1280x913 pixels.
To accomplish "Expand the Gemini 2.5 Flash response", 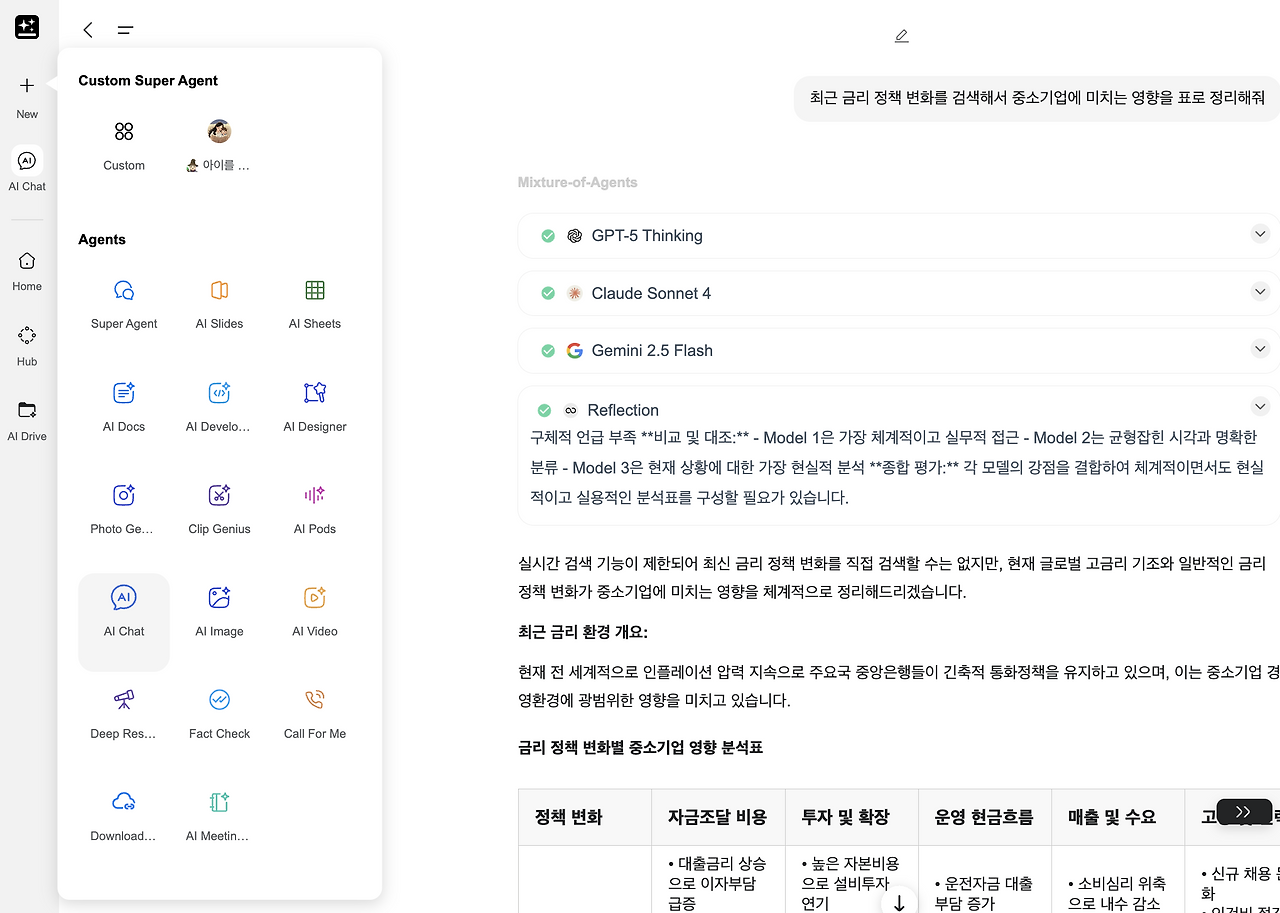I will tap(1260, 349).
